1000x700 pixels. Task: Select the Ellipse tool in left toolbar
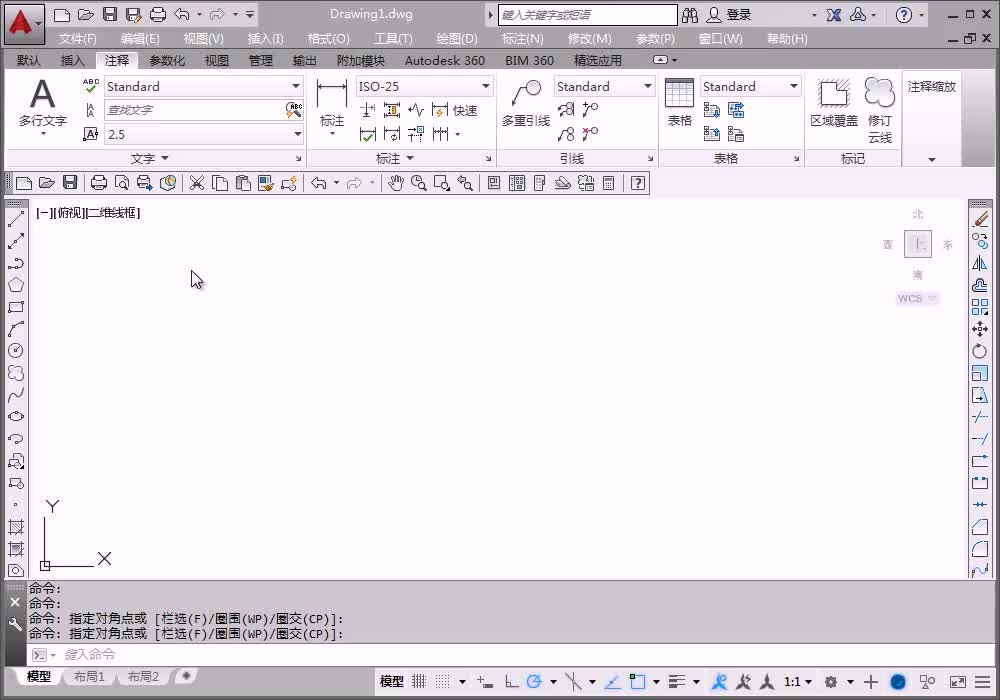16,416
